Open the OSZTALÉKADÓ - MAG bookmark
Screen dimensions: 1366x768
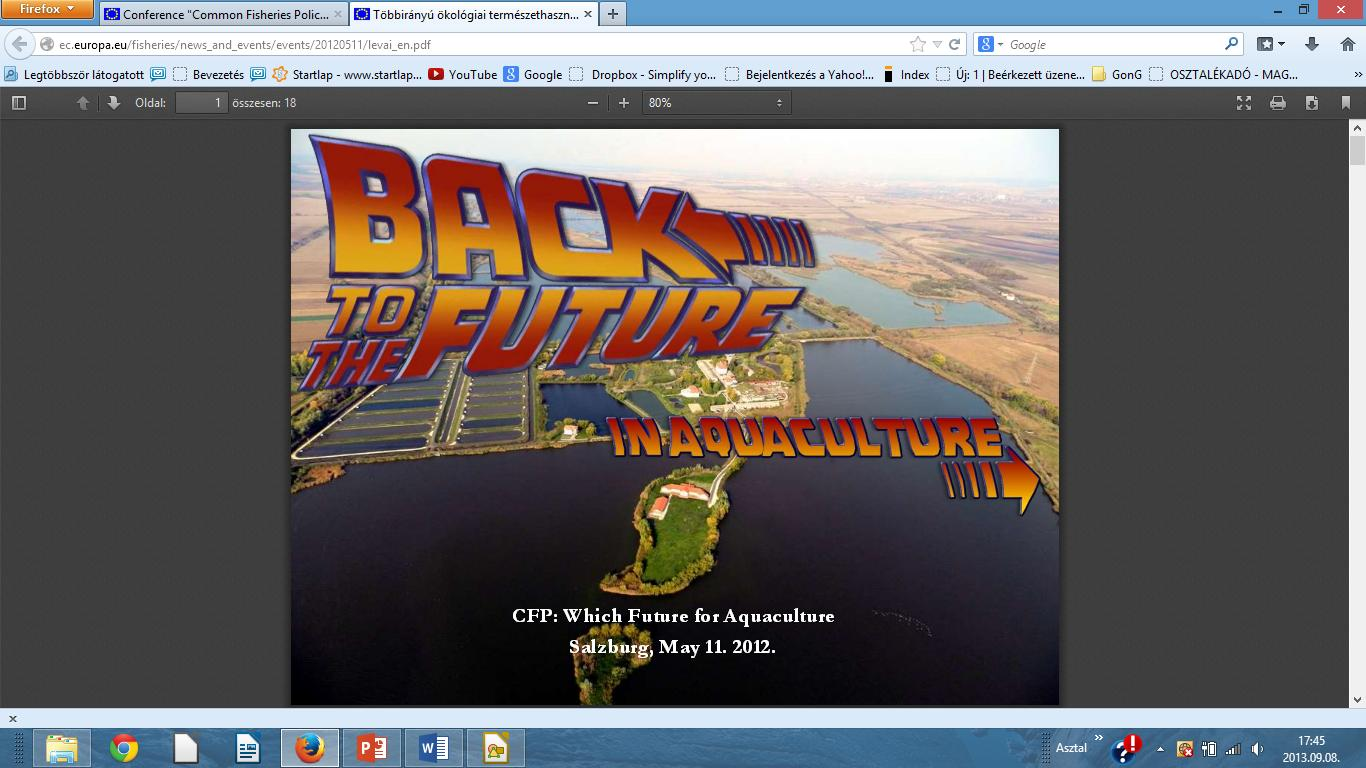point(1224,74)
